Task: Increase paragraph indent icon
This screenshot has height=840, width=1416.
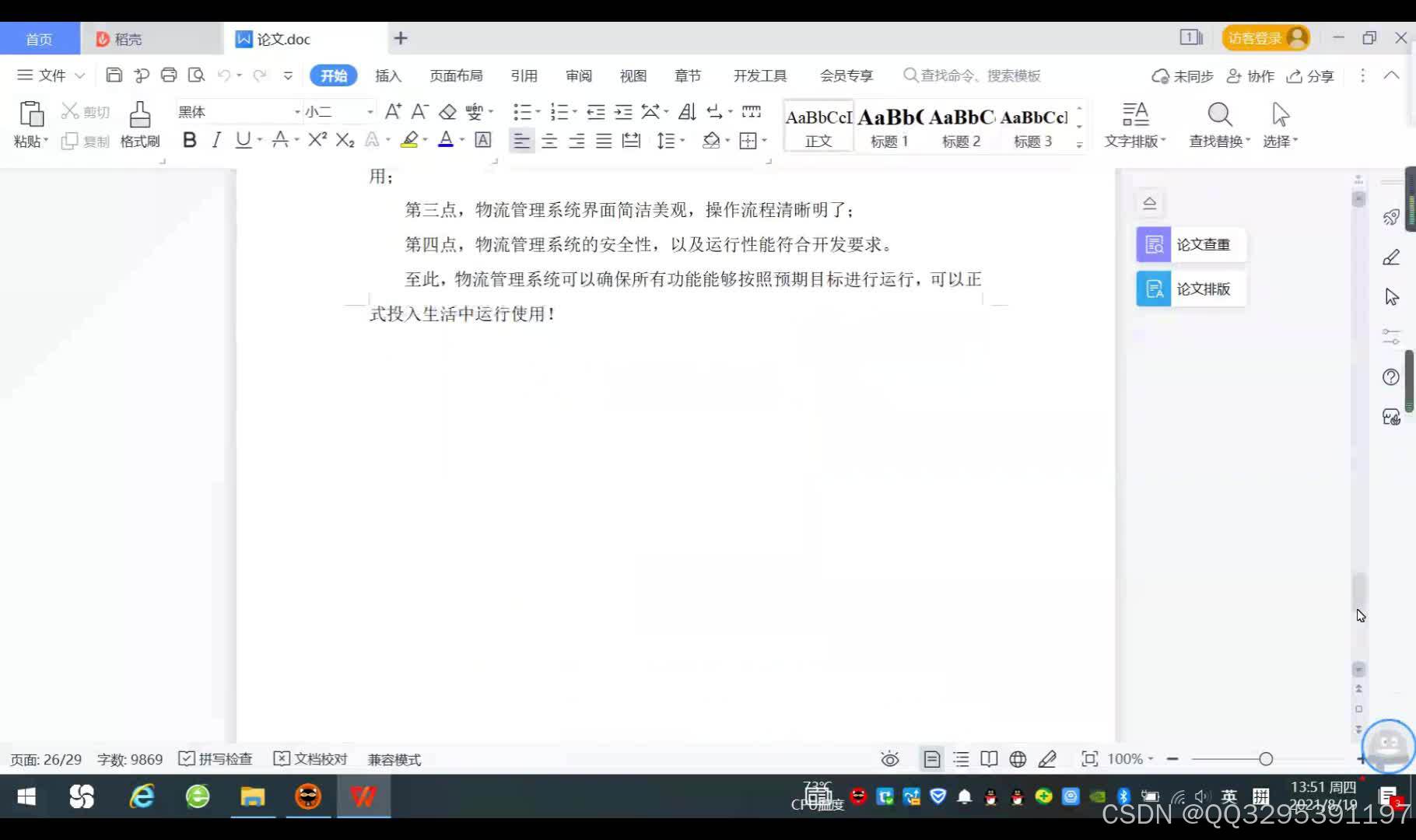Action: (x=623, y=112)
